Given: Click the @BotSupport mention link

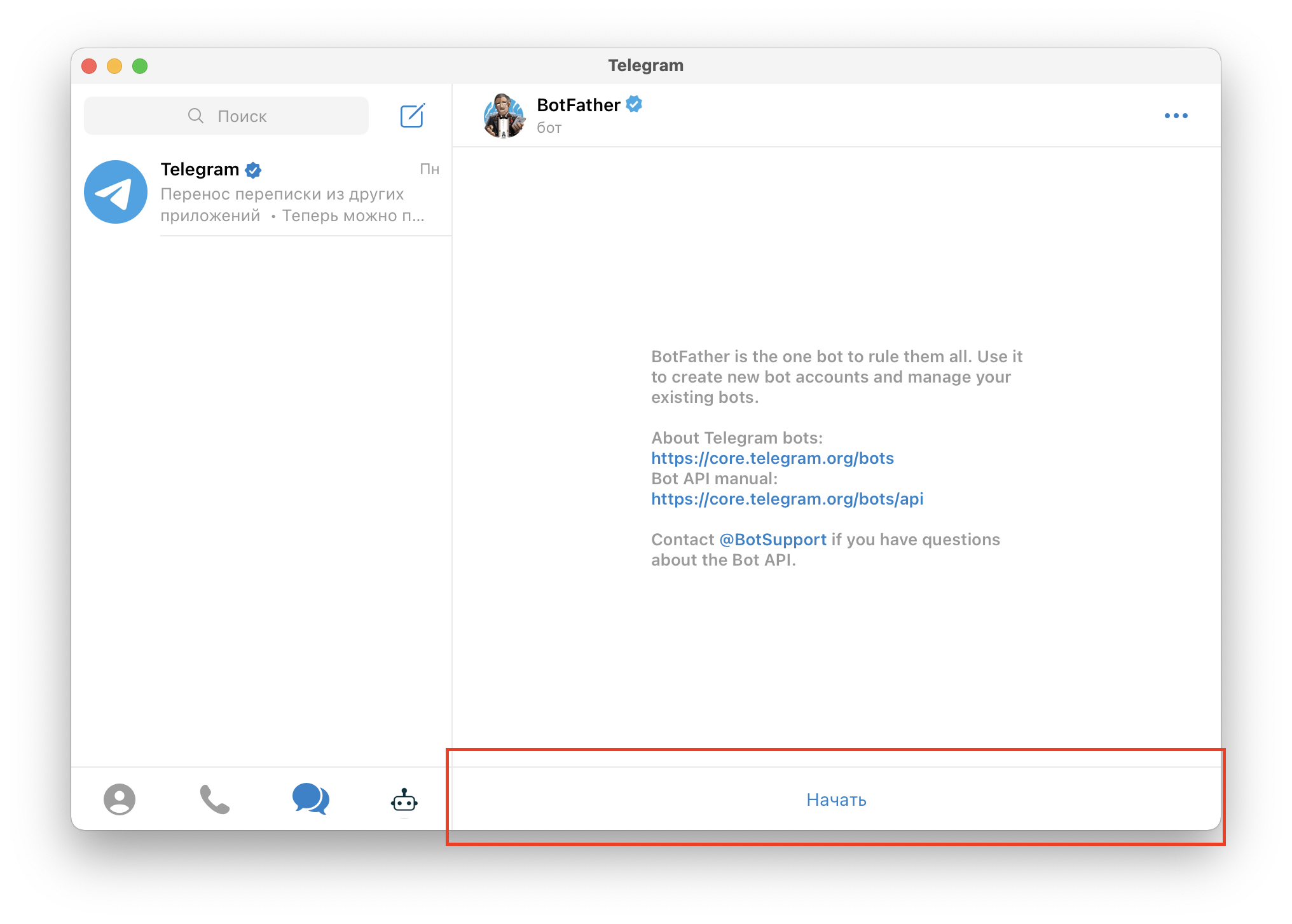Looking at the screenshot, I should point(773,540).
